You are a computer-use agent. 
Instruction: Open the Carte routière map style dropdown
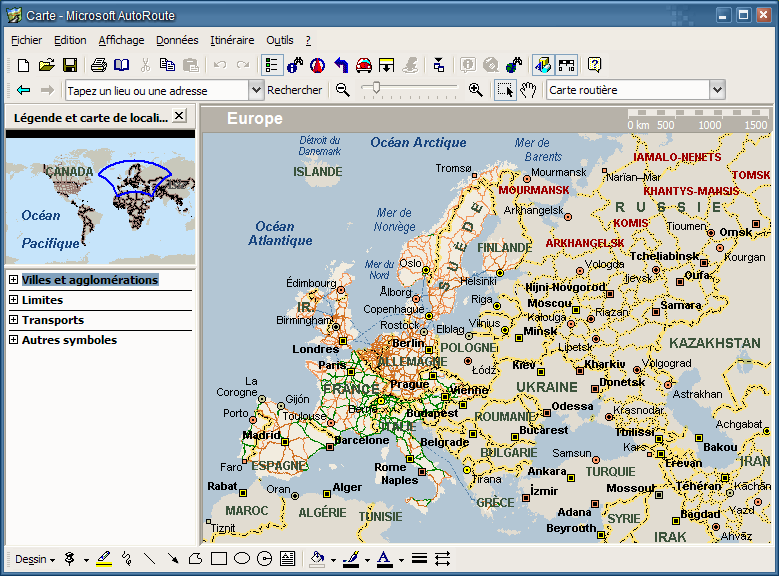click(x=716, y=90)
